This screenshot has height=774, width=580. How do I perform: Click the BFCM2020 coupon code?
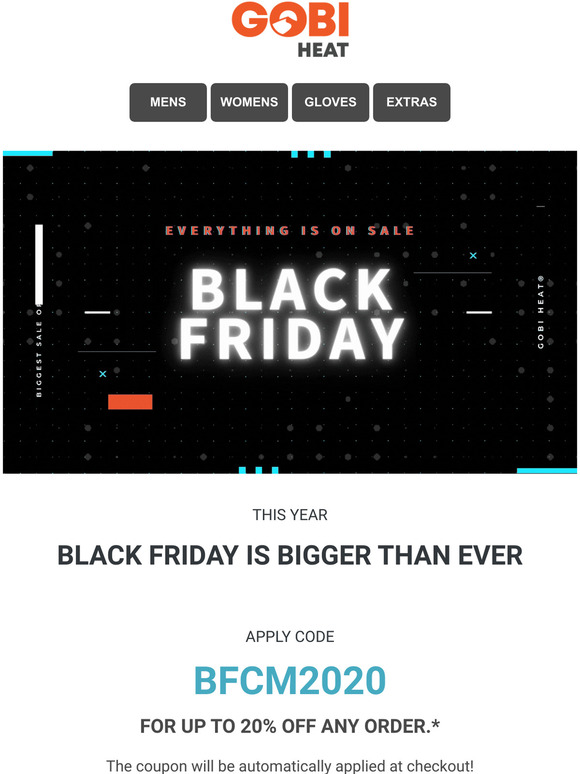click(290, 681)
